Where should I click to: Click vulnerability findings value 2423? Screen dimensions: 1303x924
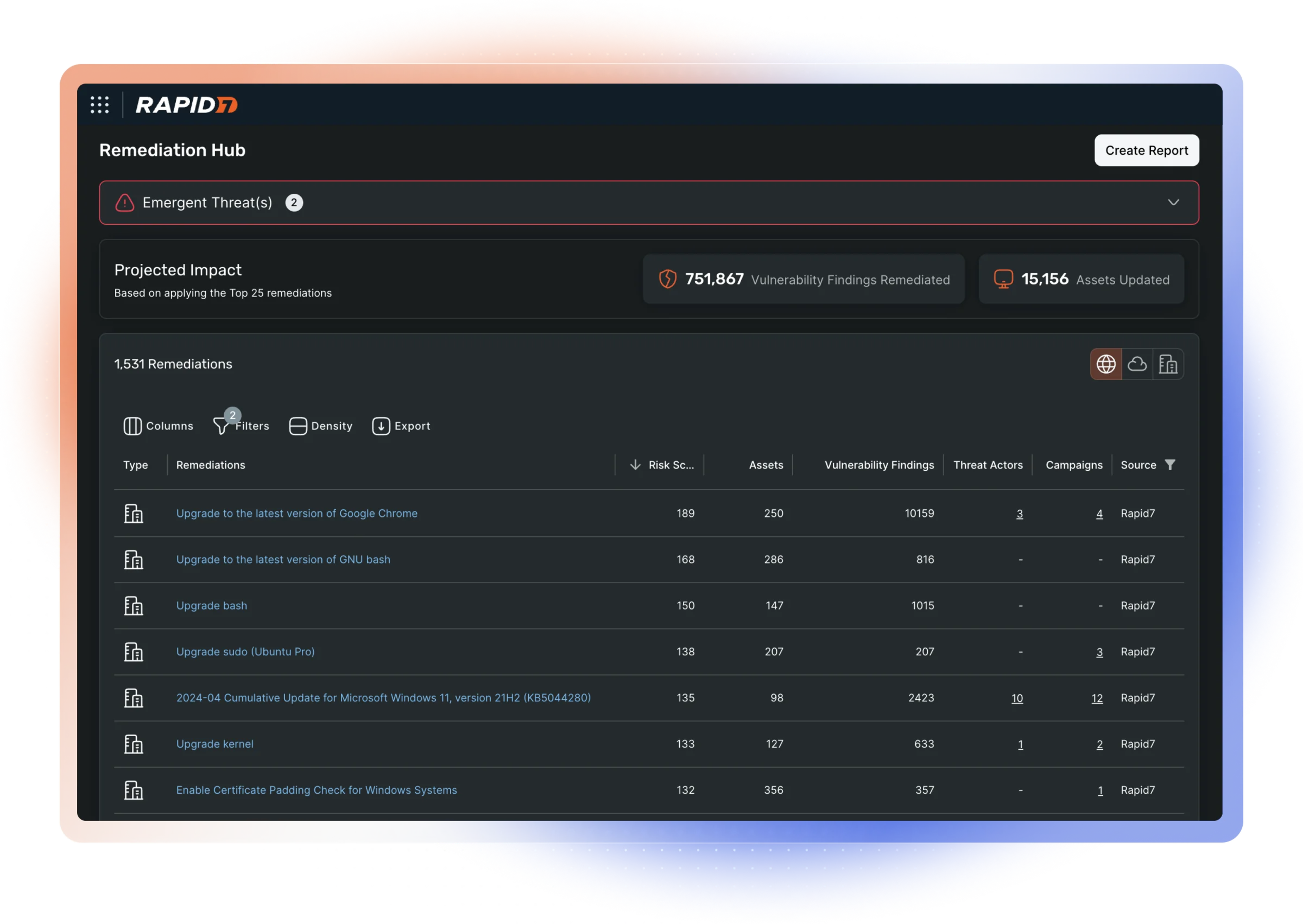tap(921, 698)
